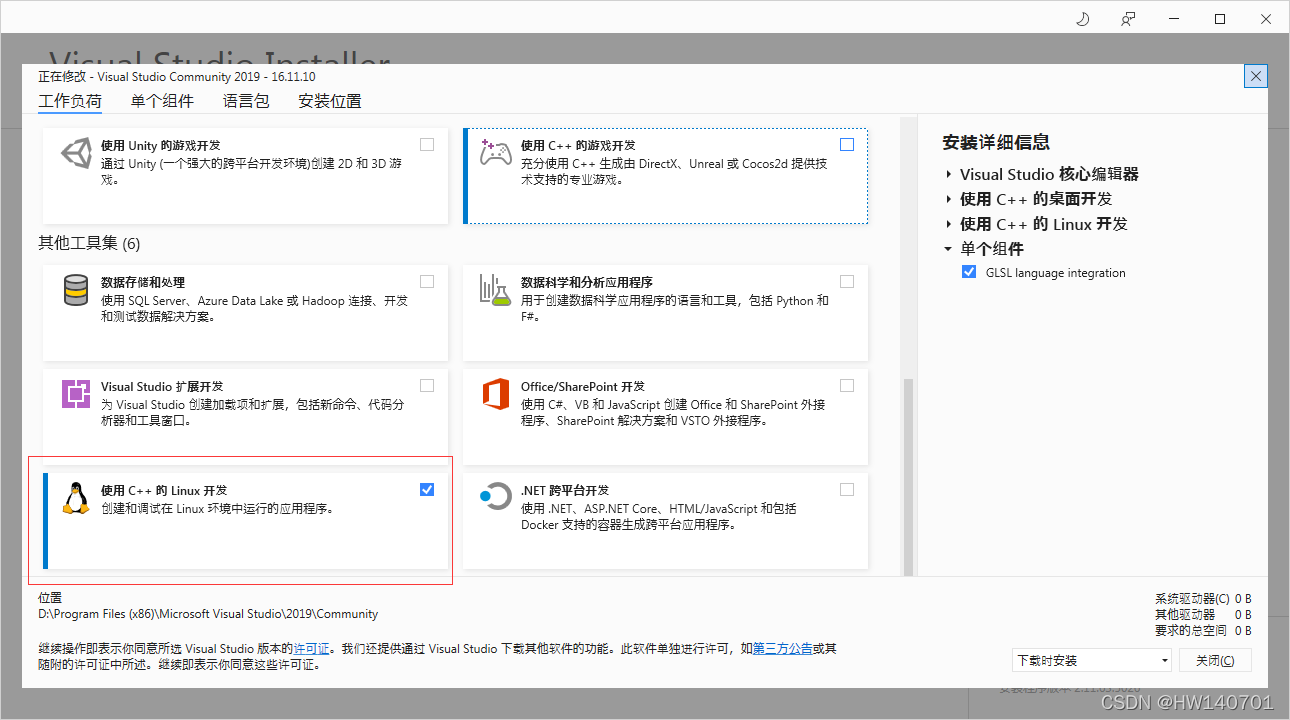Check the .NET cross-platform development workload
This screenshot has height=720, width=1290.
point(847,490)
